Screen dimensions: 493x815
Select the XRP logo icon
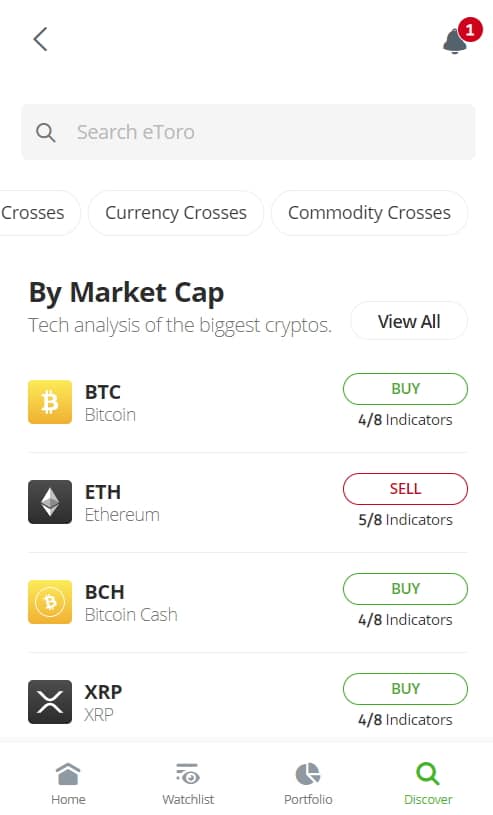point(50,702)
